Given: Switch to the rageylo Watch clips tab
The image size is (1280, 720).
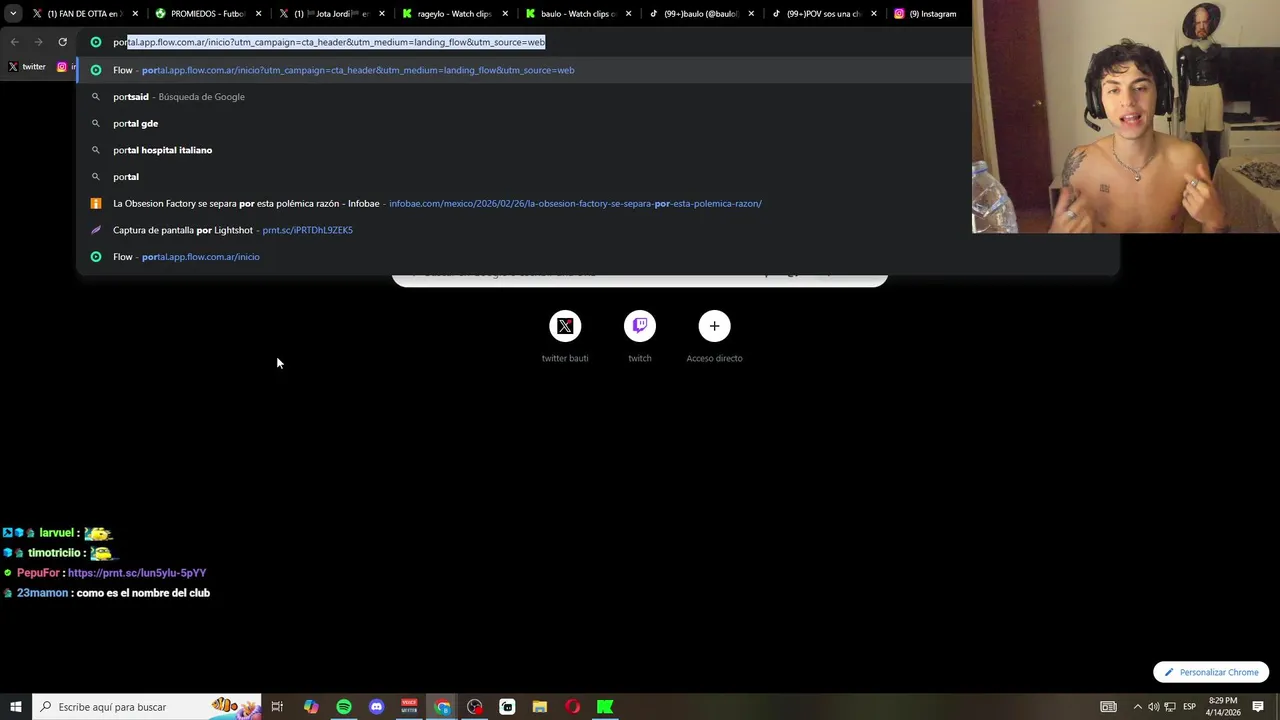Looking at the screenshot, I should (456, 14).
